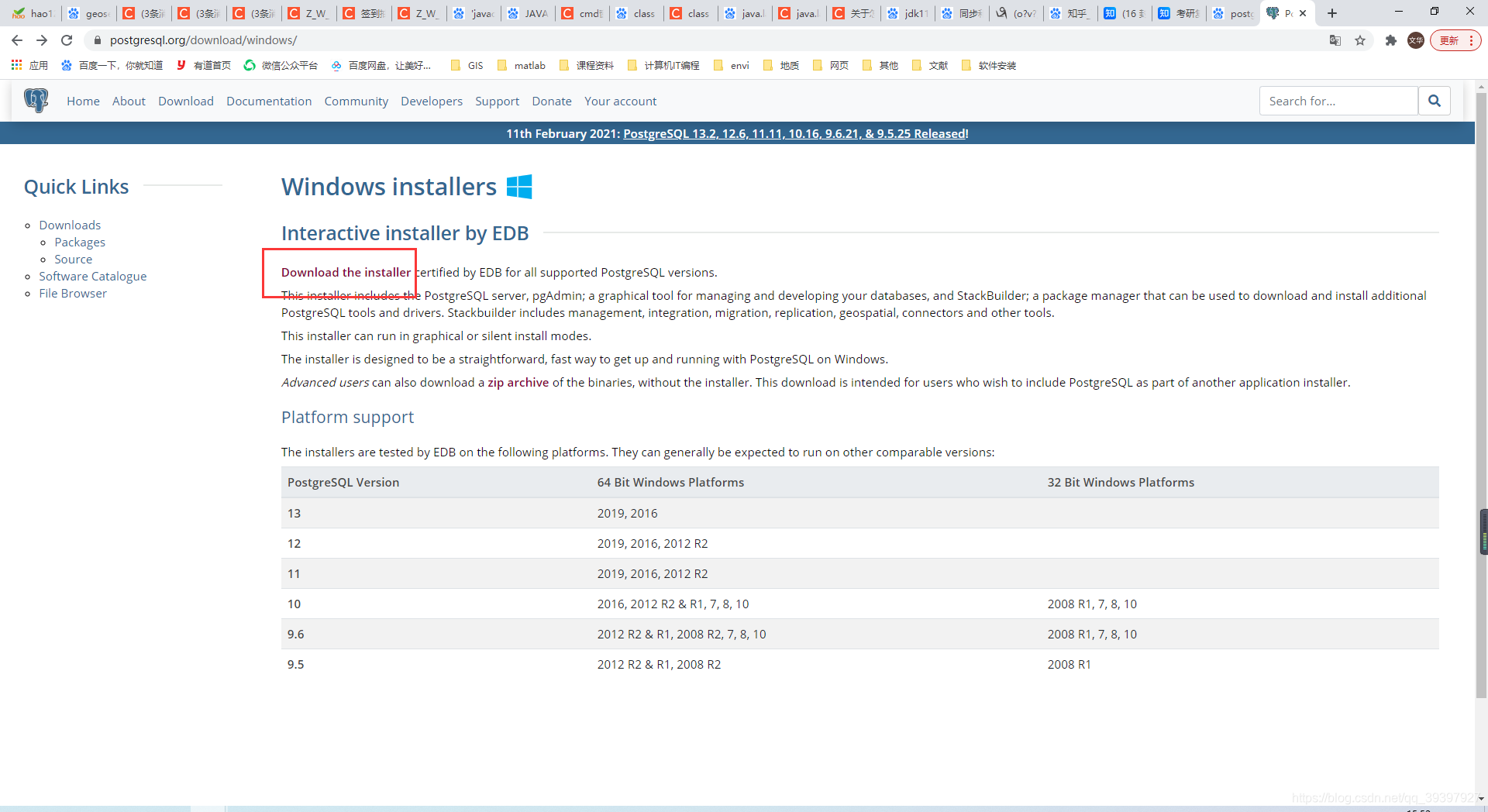This screenshot has width=1488, height=812.
Task: Open the 应用 apps shortcut
Action: (x=29, y=65)
